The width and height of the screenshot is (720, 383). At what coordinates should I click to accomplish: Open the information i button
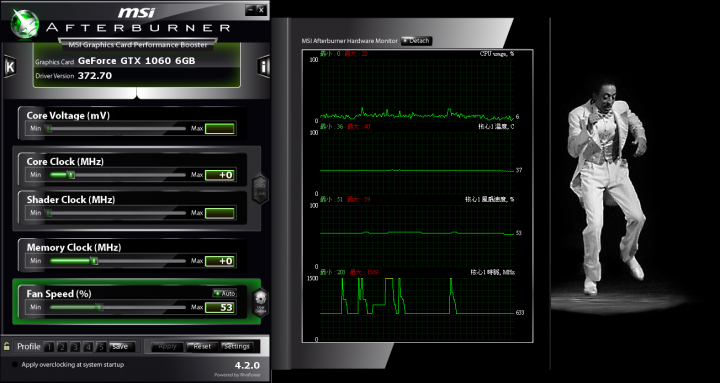tap(264, 67)
